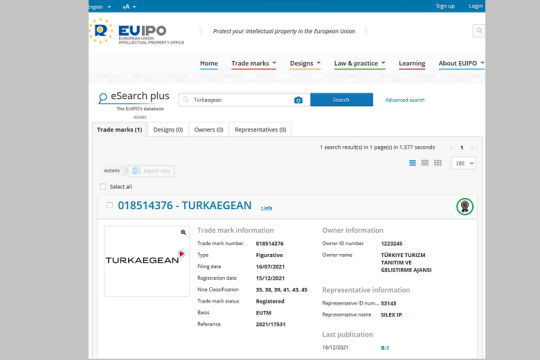Click the info link beside TURKAEGEAN
The width and height of the screenshot is (540, 360).
click(x=267, y=208)
